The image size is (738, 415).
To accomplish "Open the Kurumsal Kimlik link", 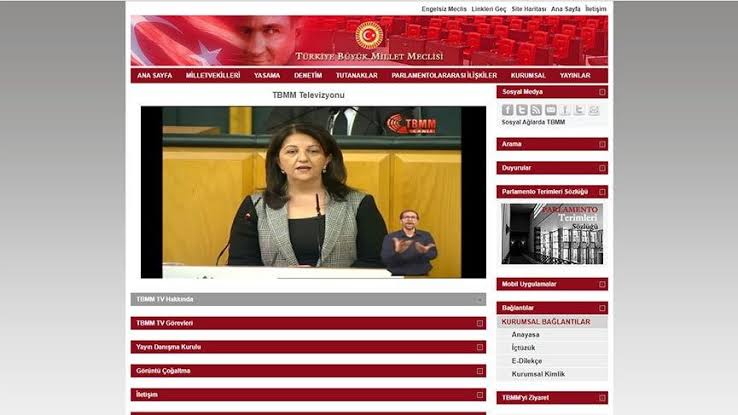I will 538,374.
